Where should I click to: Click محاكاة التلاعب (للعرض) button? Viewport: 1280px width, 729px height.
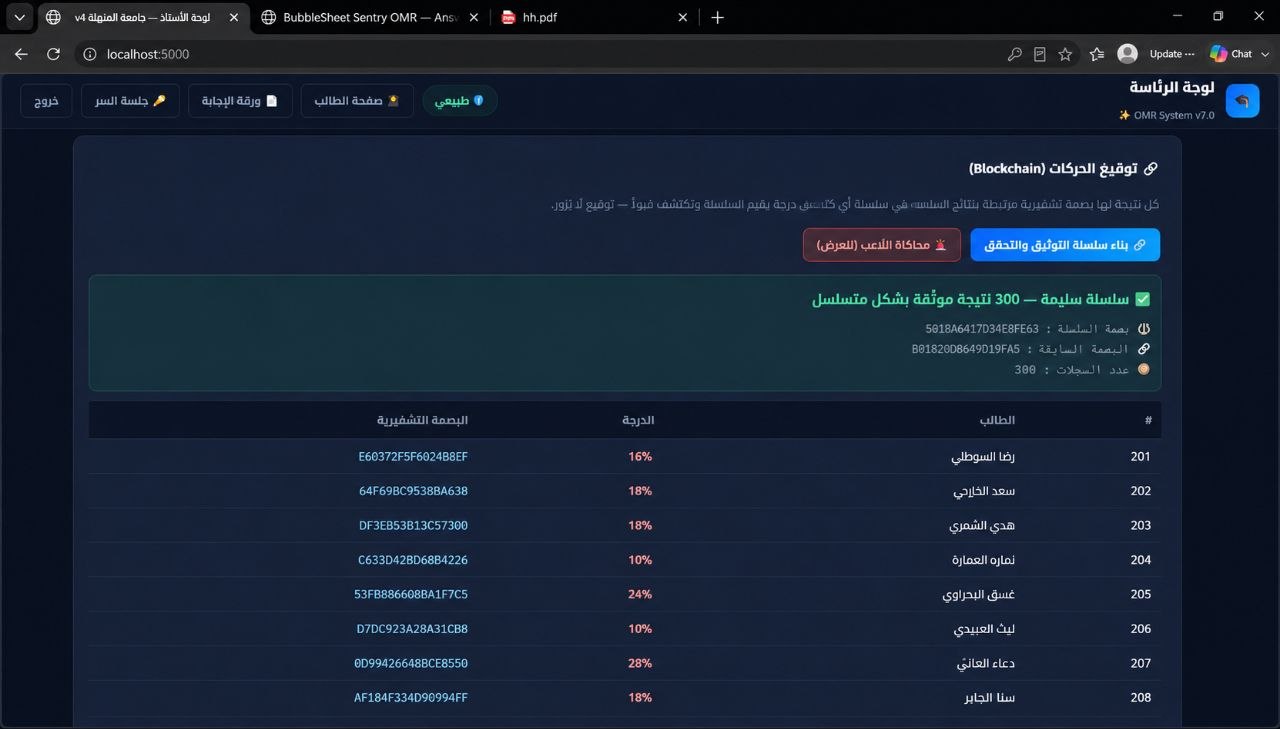coord(882,245)
